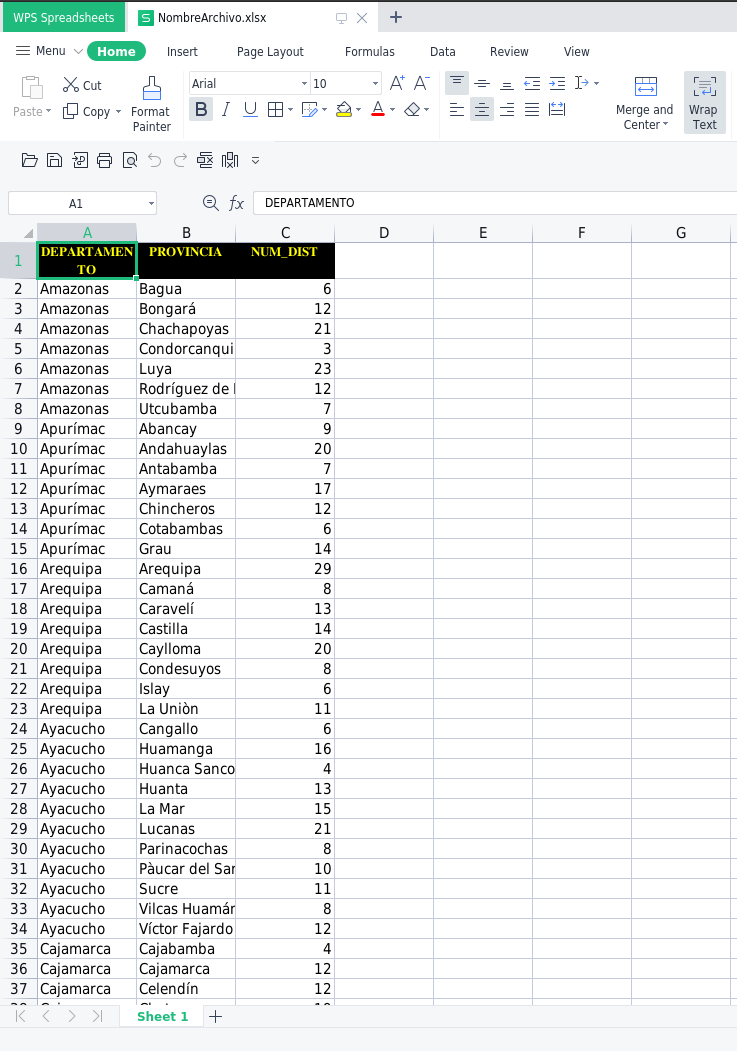Click the Merge and Center icon

(645, 87)
